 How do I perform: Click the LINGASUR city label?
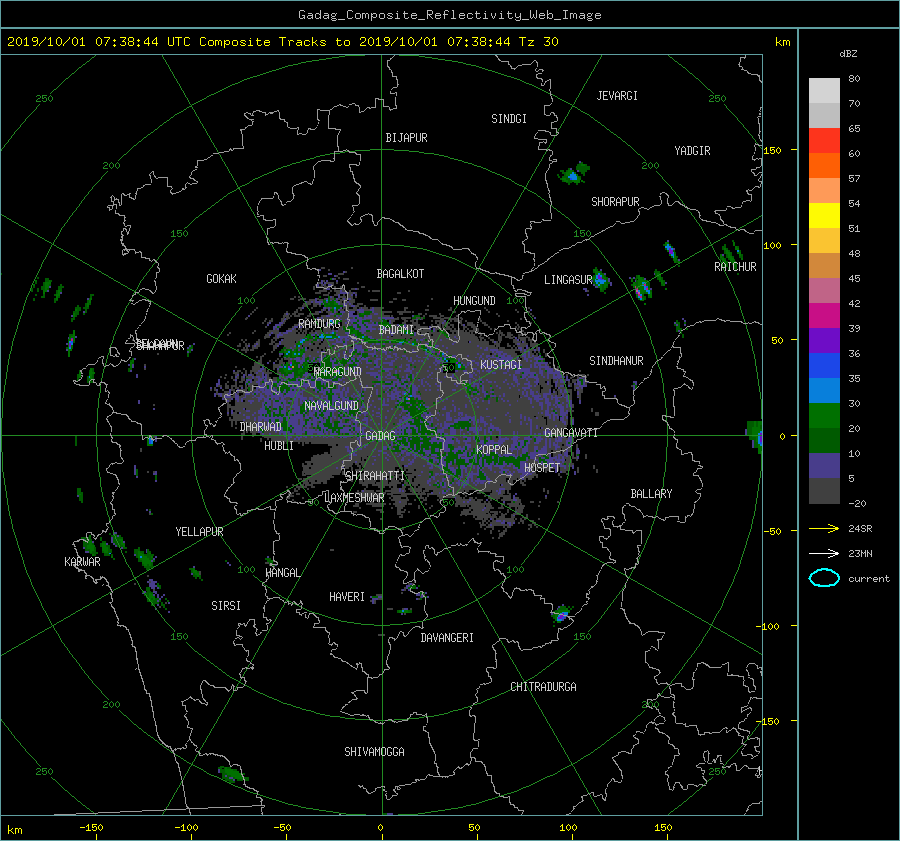pos(568,280)
